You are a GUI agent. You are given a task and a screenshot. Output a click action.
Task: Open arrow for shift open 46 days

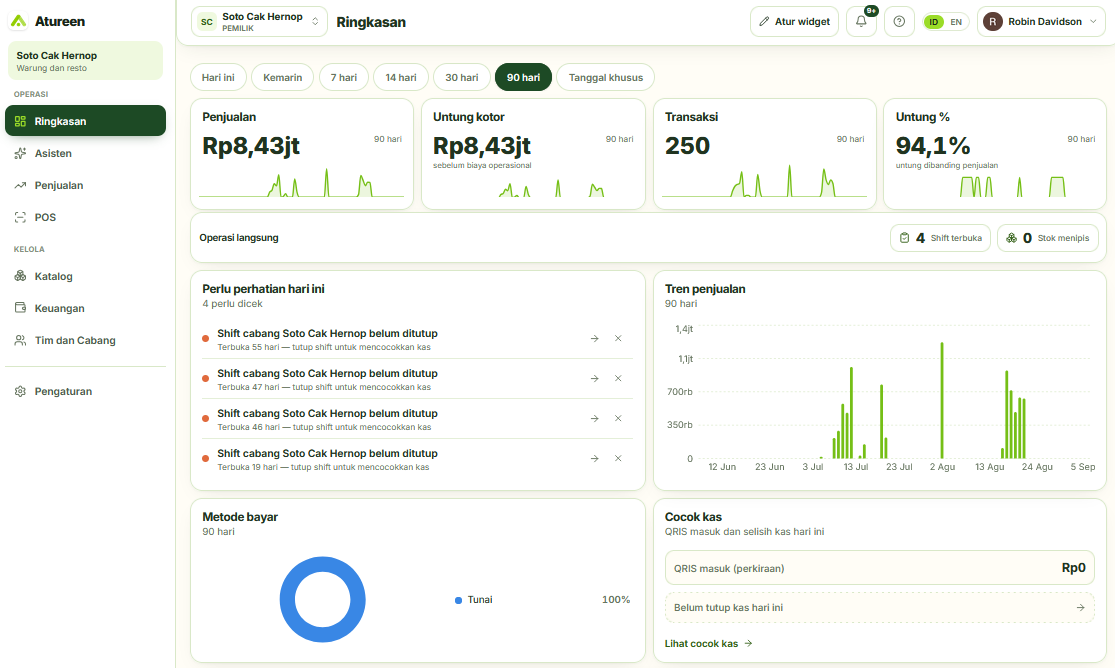[594, 418]
